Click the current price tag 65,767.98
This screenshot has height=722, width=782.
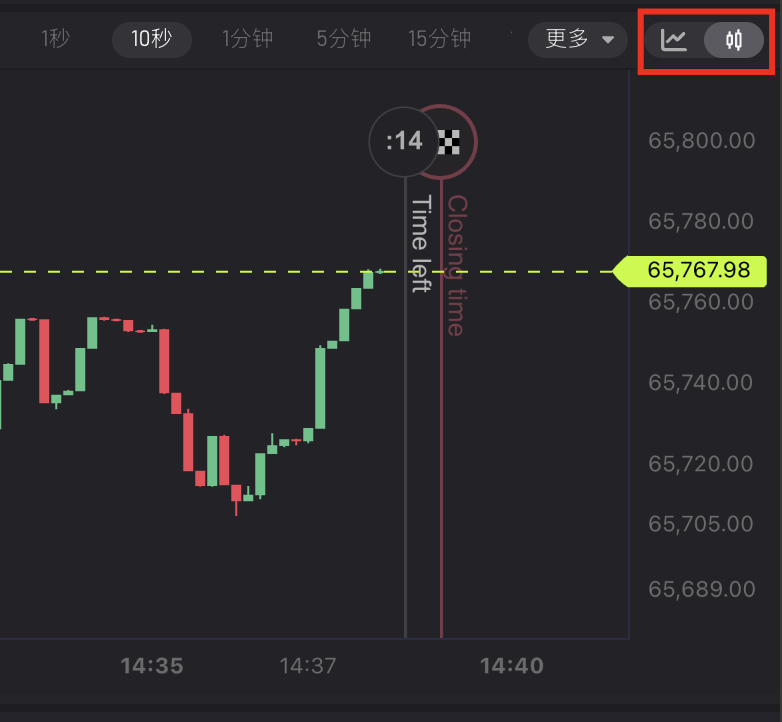[x=696, y=270]
